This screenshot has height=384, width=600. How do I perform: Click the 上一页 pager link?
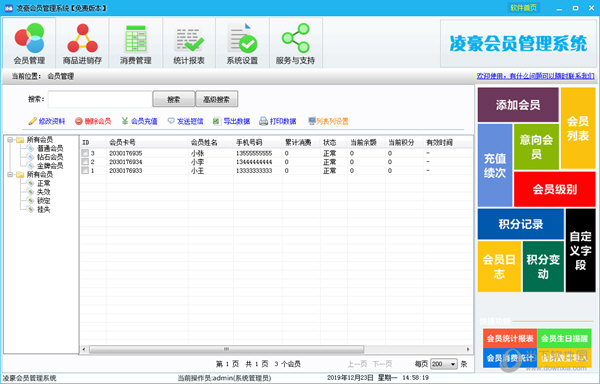[x=357, y=364]
